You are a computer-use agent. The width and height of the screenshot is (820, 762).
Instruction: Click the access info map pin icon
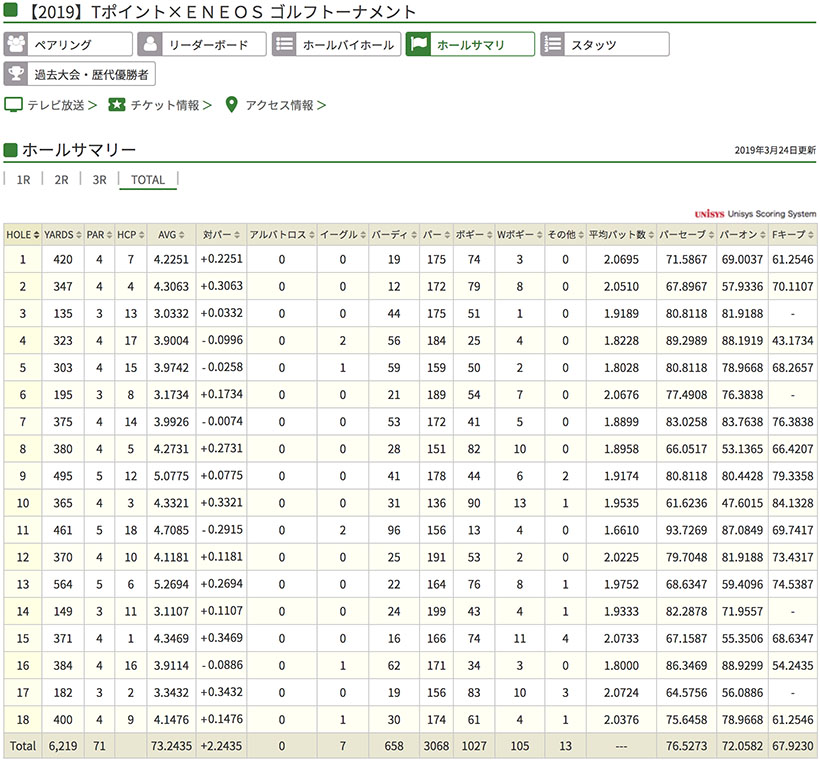pyautogui.click(x=232, y=105)
